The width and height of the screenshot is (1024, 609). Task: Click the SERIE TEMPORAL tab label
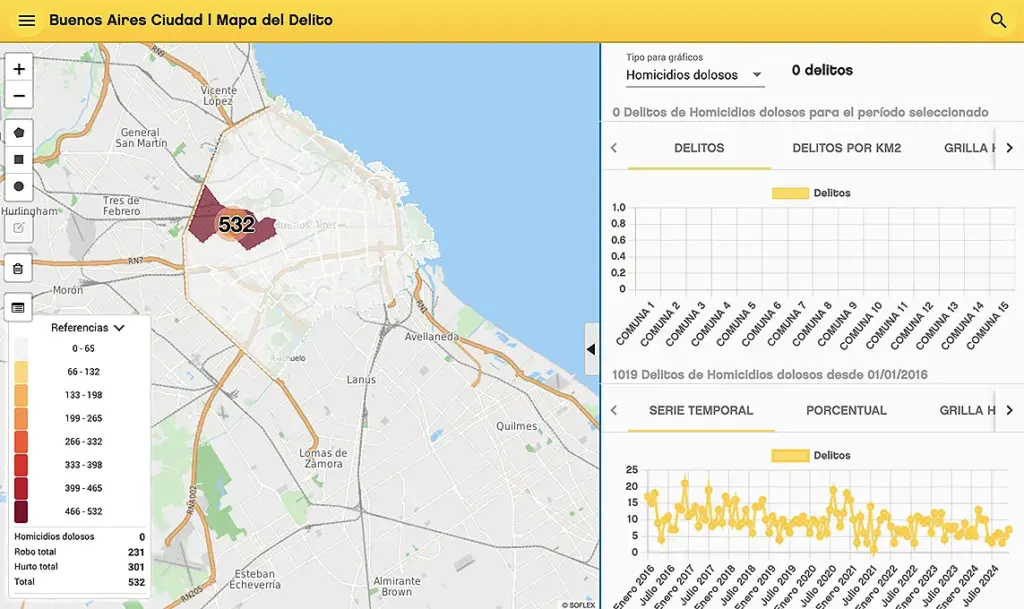(x=701, y=410)
